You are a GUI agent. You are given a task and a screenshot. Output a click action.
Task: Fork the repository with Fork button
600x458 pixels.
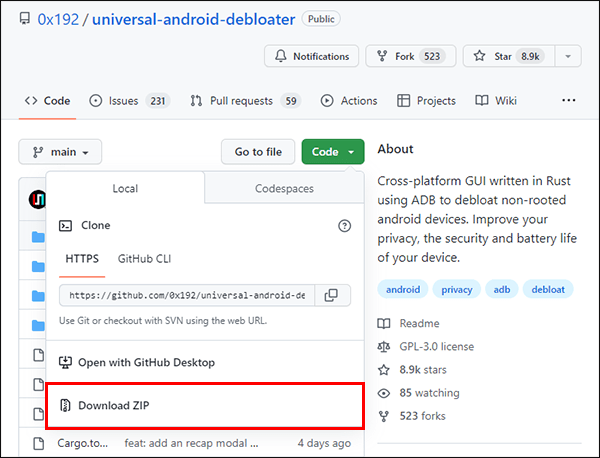coord(411,56)
